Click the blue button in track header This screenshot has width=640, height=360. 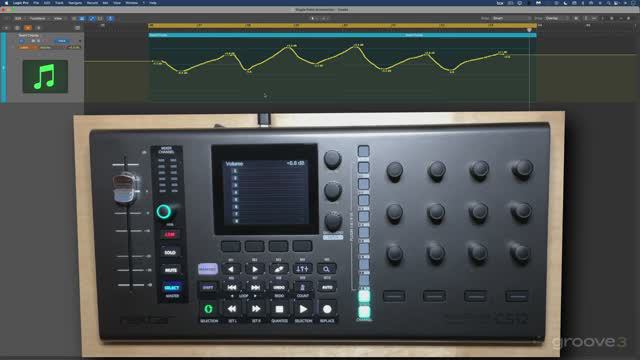pos(62,41)
